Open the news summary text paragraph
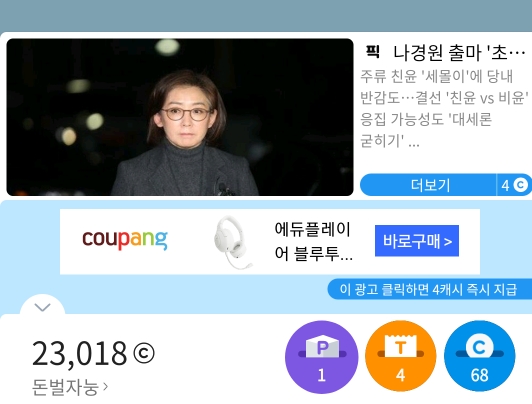This screenshot has width=532, height=404. 444,109
